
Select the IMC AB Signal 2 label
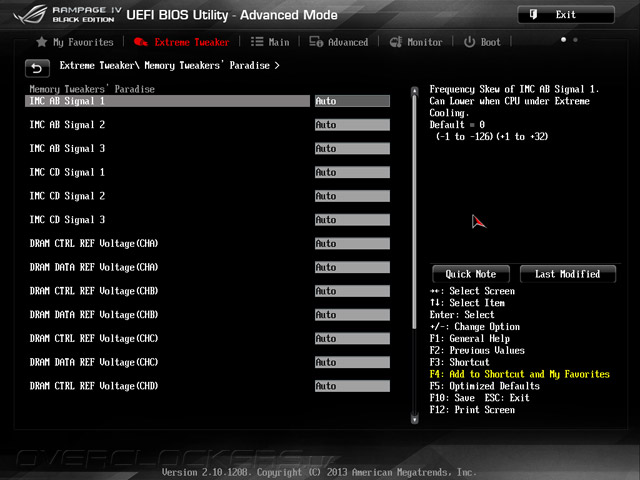point(67,125)
